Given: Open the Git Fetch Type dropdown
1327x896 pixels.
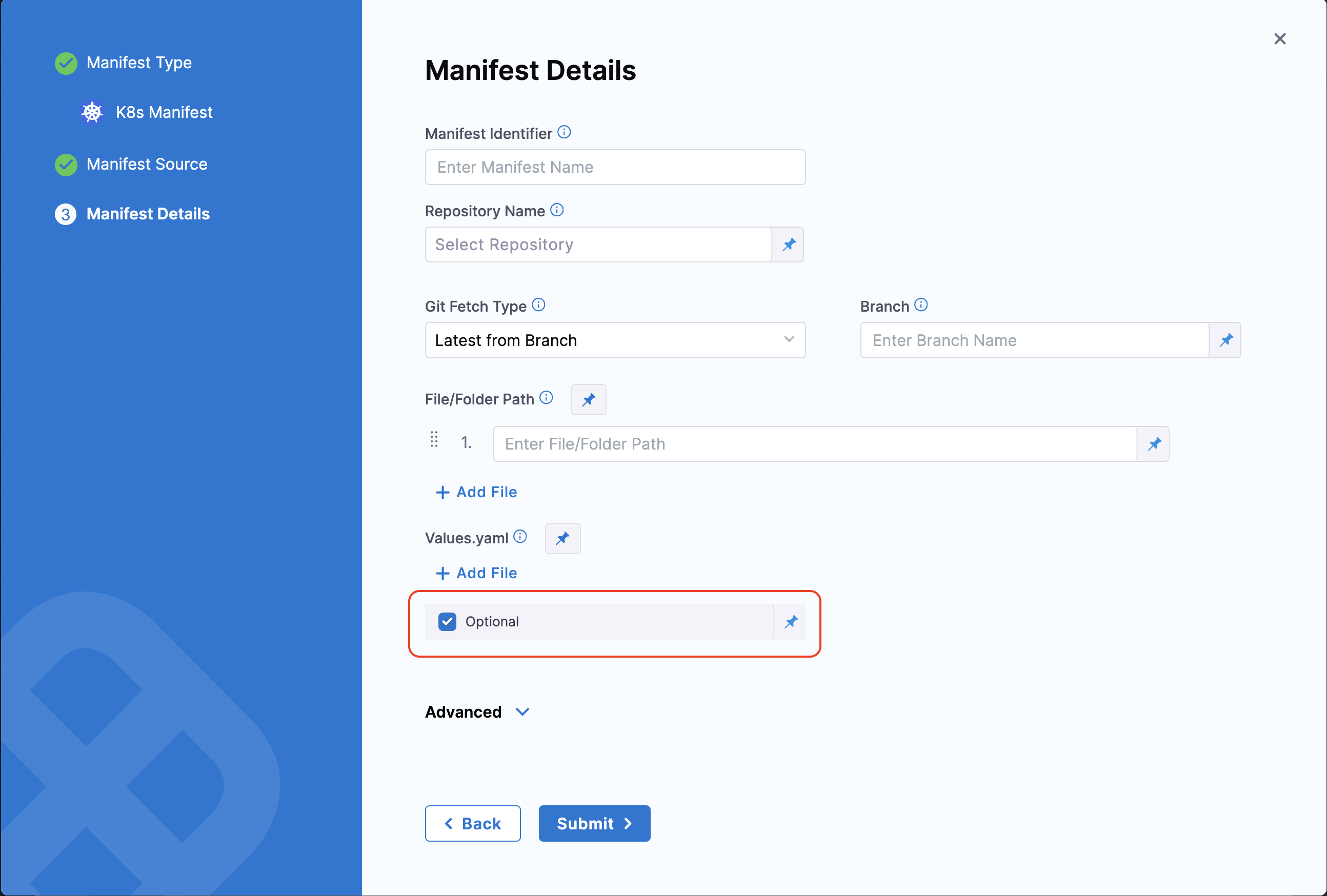Looking at the screenshot, I should pos(615,341).
